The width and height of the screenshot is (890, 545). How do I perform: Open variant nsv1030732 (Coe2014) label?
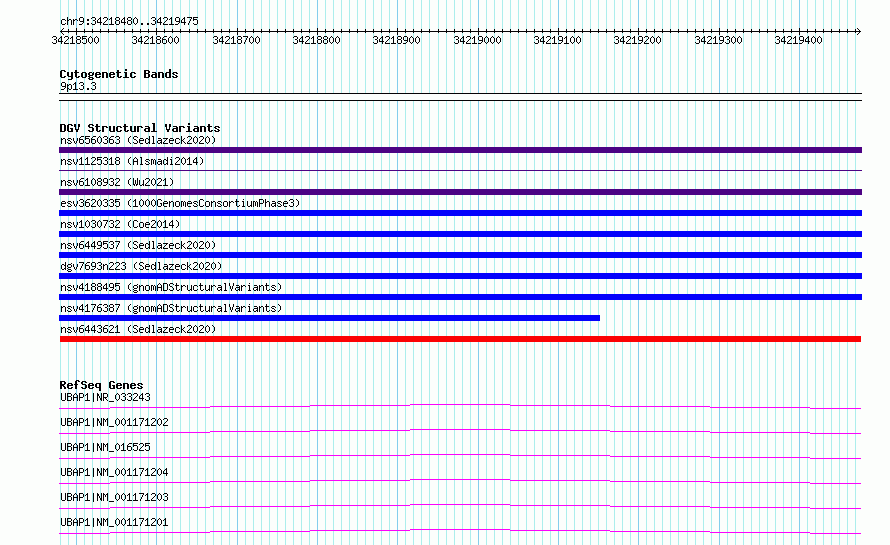(x=120, y=224)
